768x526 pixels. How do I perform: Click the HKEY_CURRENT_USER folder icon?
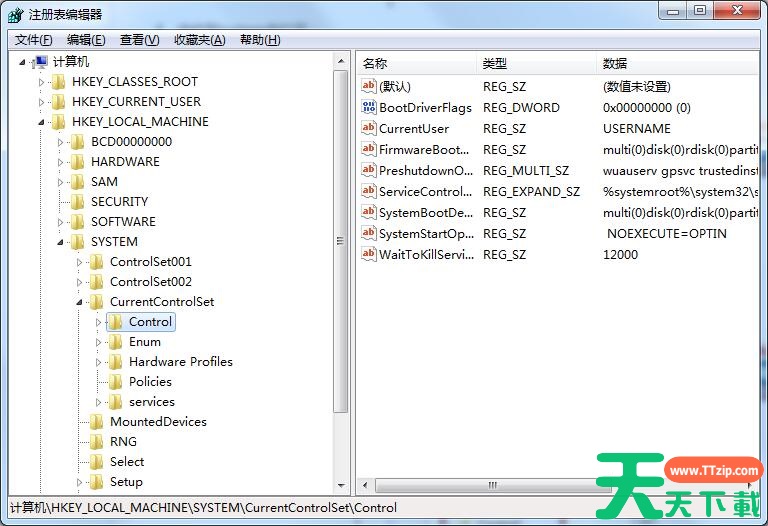pyautogui.click(x=58, y=102)
